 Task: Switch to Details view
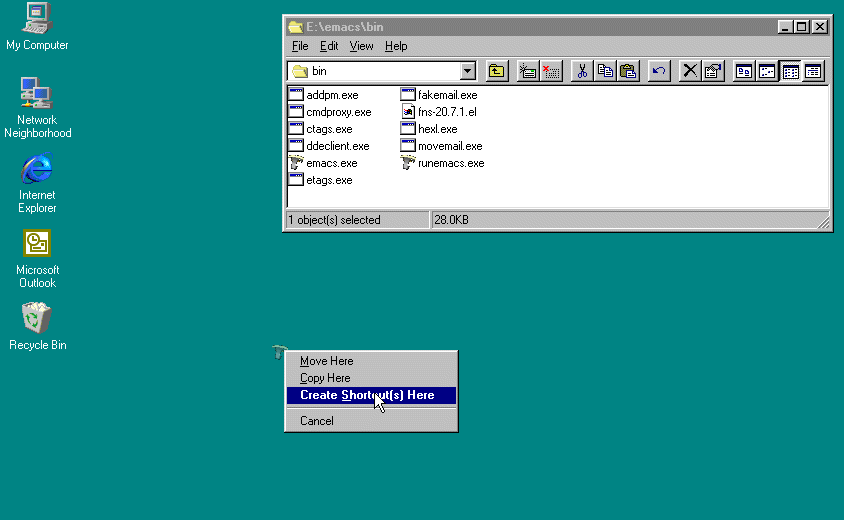[813, 71]
